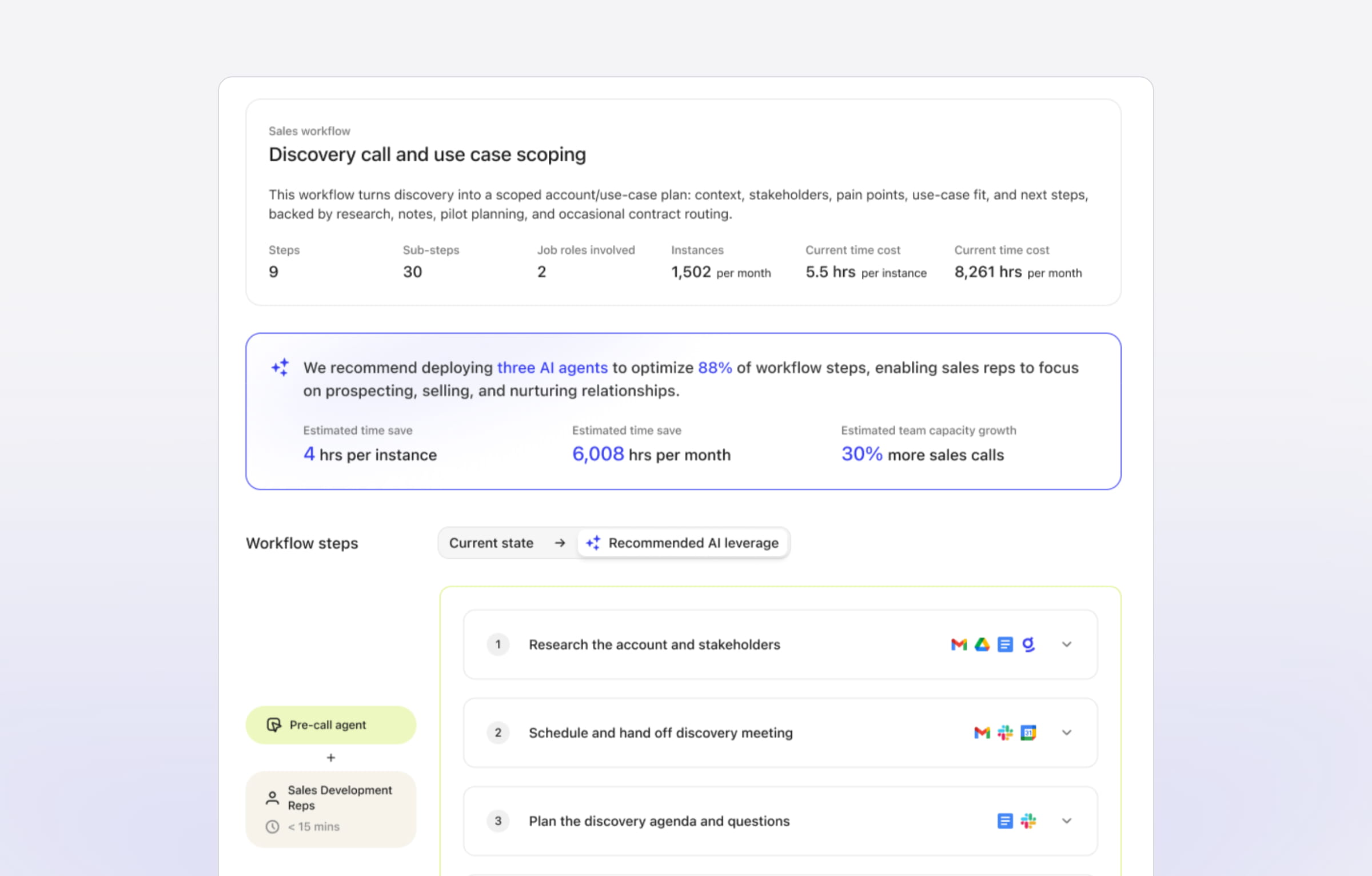Screen dimensions: 1372x876
Task: Click step number badge 3
Action: (x=498, y=821)
